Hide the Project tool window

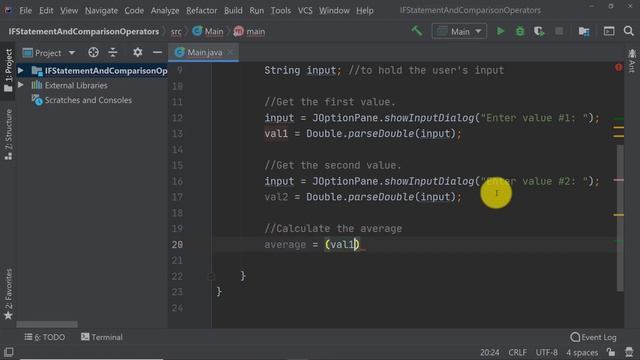(x=157, y=52)
